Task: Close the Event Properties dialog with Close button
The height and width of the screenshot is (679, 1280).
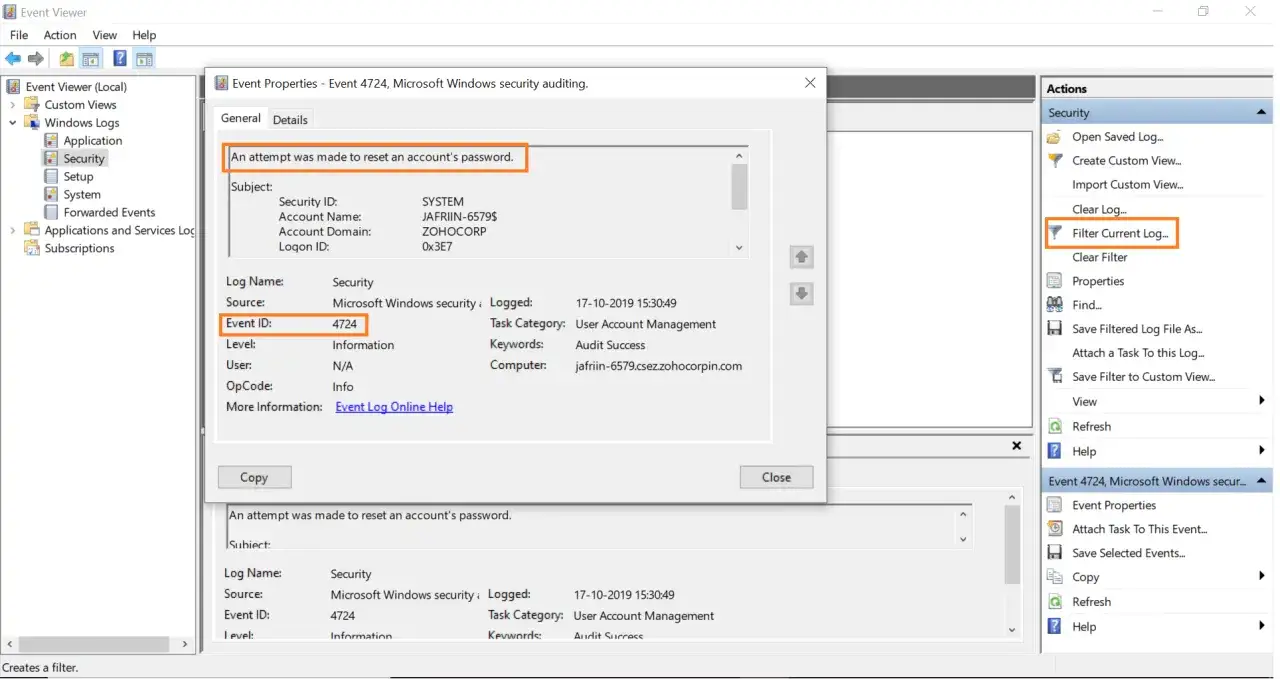Action: (x=776, y=477)
